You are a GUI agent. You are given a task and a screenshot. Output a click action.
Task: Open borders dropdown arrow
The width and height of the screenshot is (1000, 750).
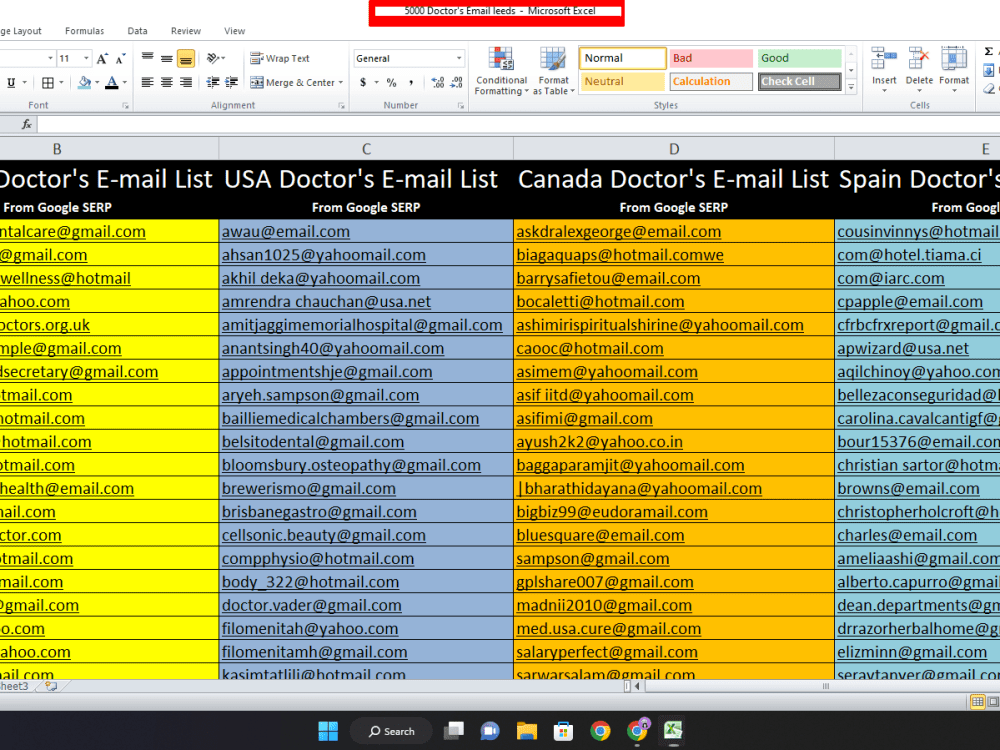[x=61, y=82]
